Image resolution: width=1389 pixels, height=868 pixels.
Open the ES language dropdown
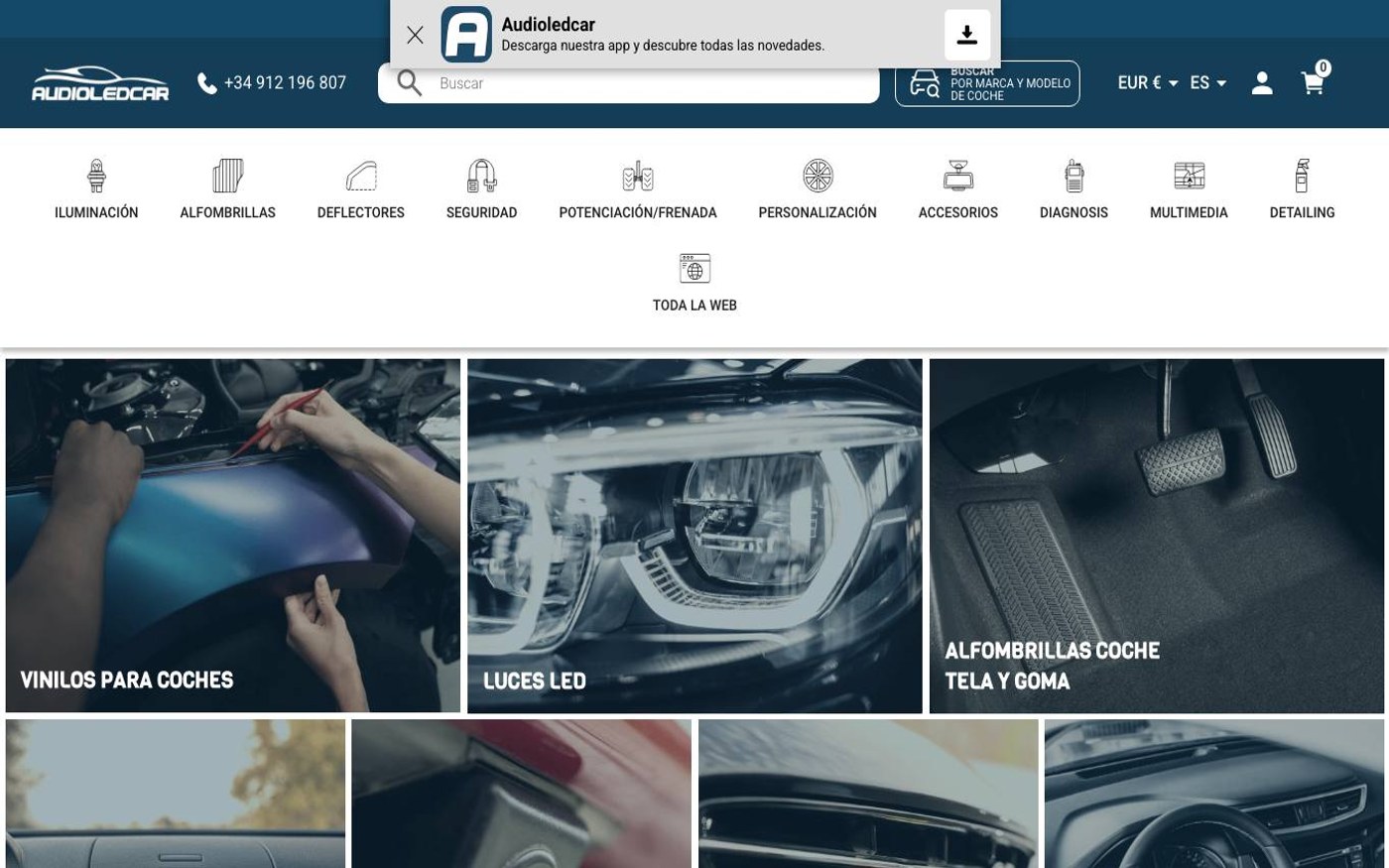point(1208,83)
